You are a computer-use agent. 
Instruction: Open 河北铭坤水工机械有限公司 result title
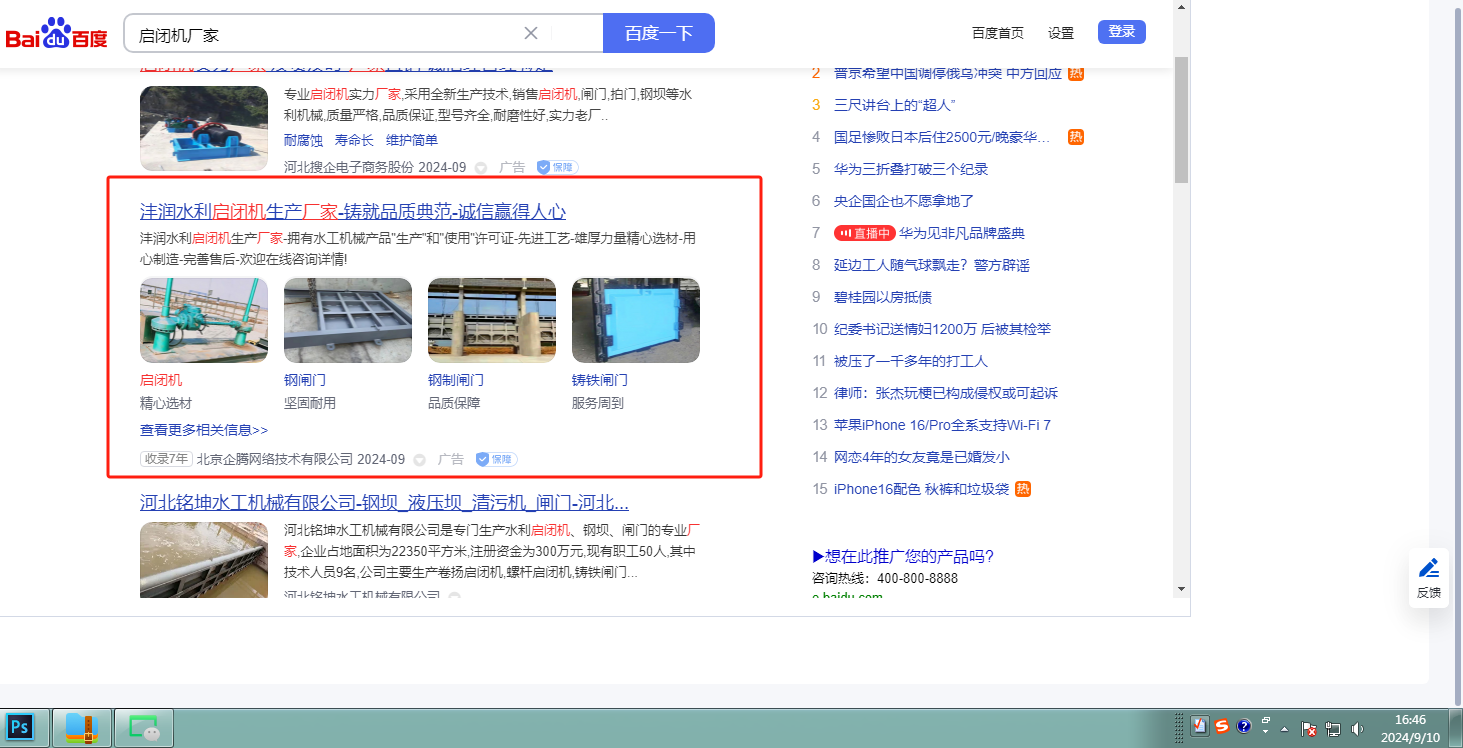(384, 502)
